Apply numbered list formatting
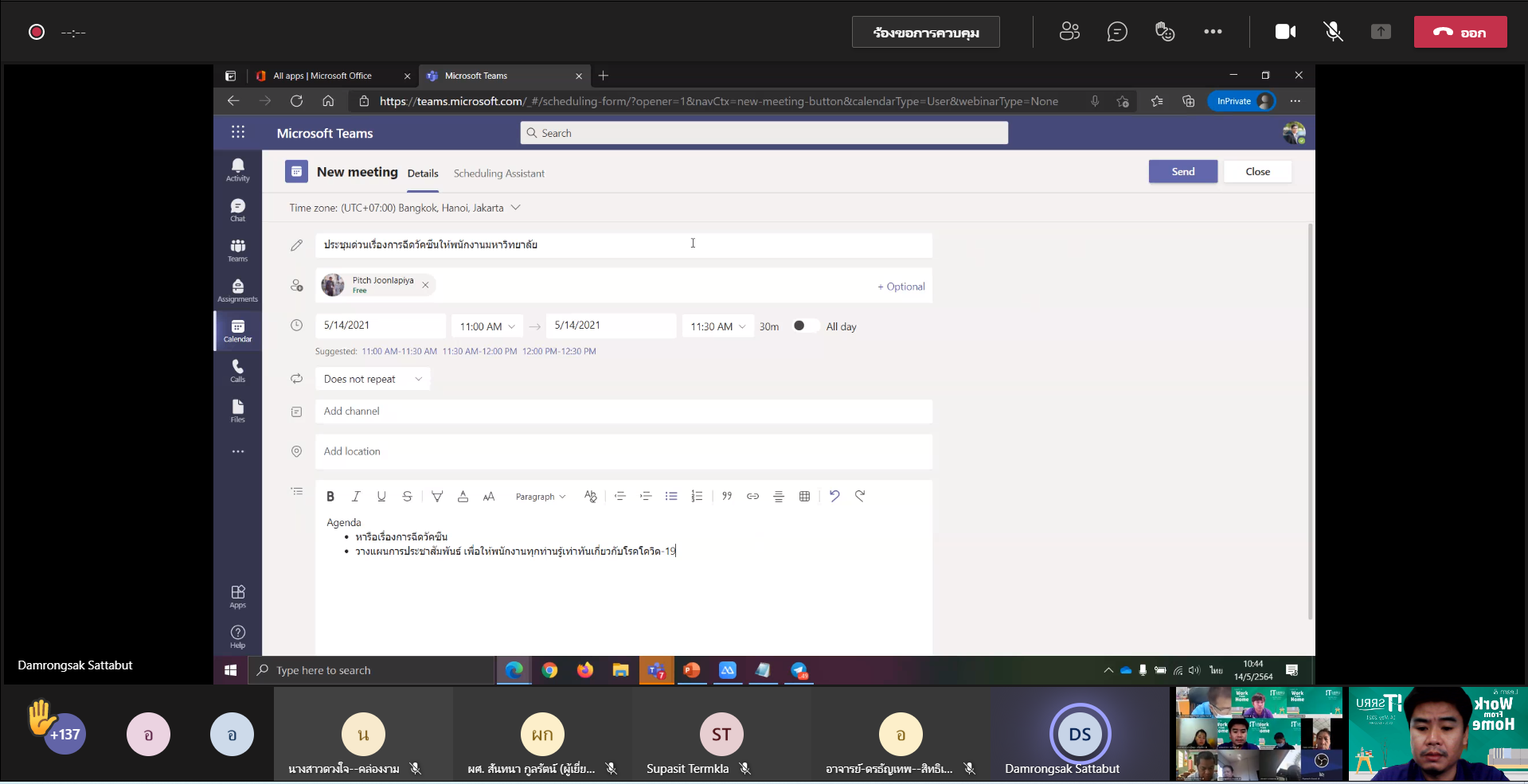1528x784 pixels. point(697,497)
